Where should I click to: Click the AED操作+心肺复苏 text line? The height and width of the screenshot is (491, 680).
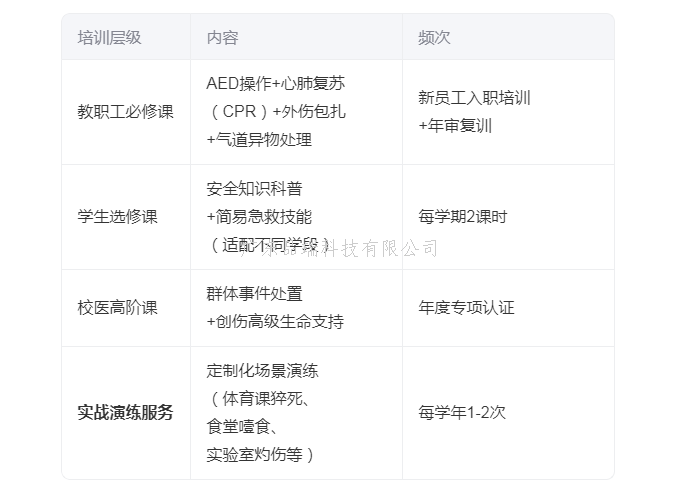[x=275, y=84]
